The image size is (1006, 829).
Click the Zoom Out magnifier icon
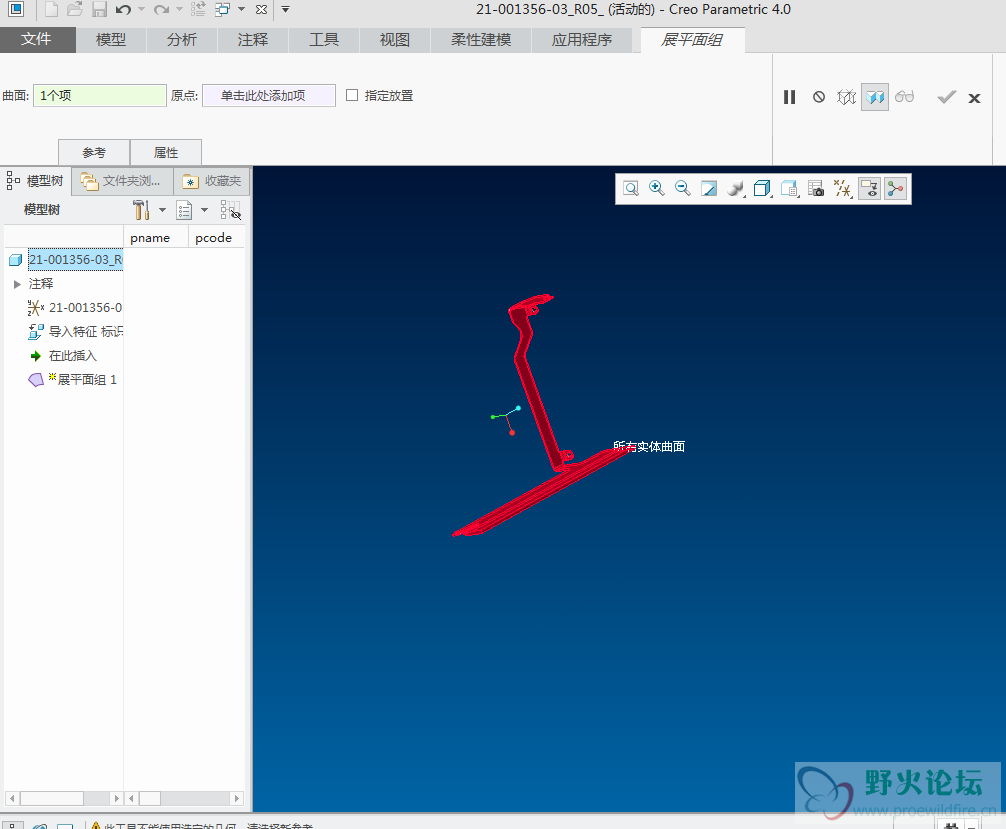click(683, 189)
